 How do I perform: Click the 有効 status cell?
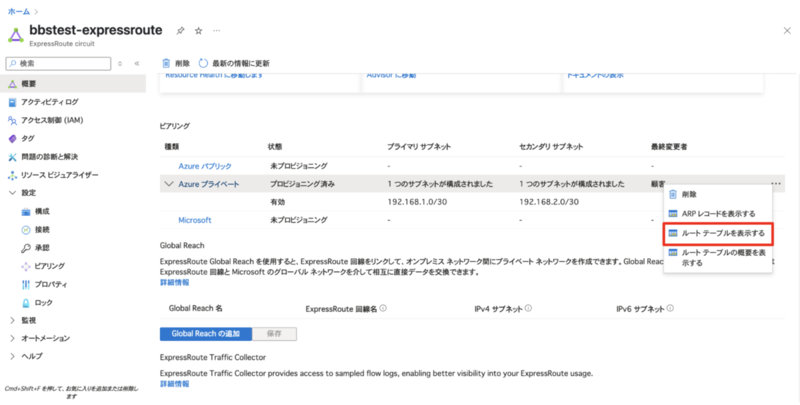(x=278, y=202)
